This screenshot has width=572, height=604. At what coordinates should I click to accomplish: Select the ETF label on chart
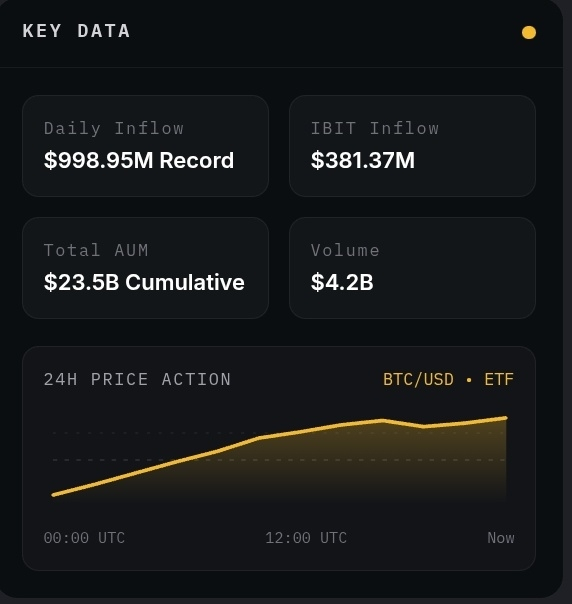coord(499,379)
